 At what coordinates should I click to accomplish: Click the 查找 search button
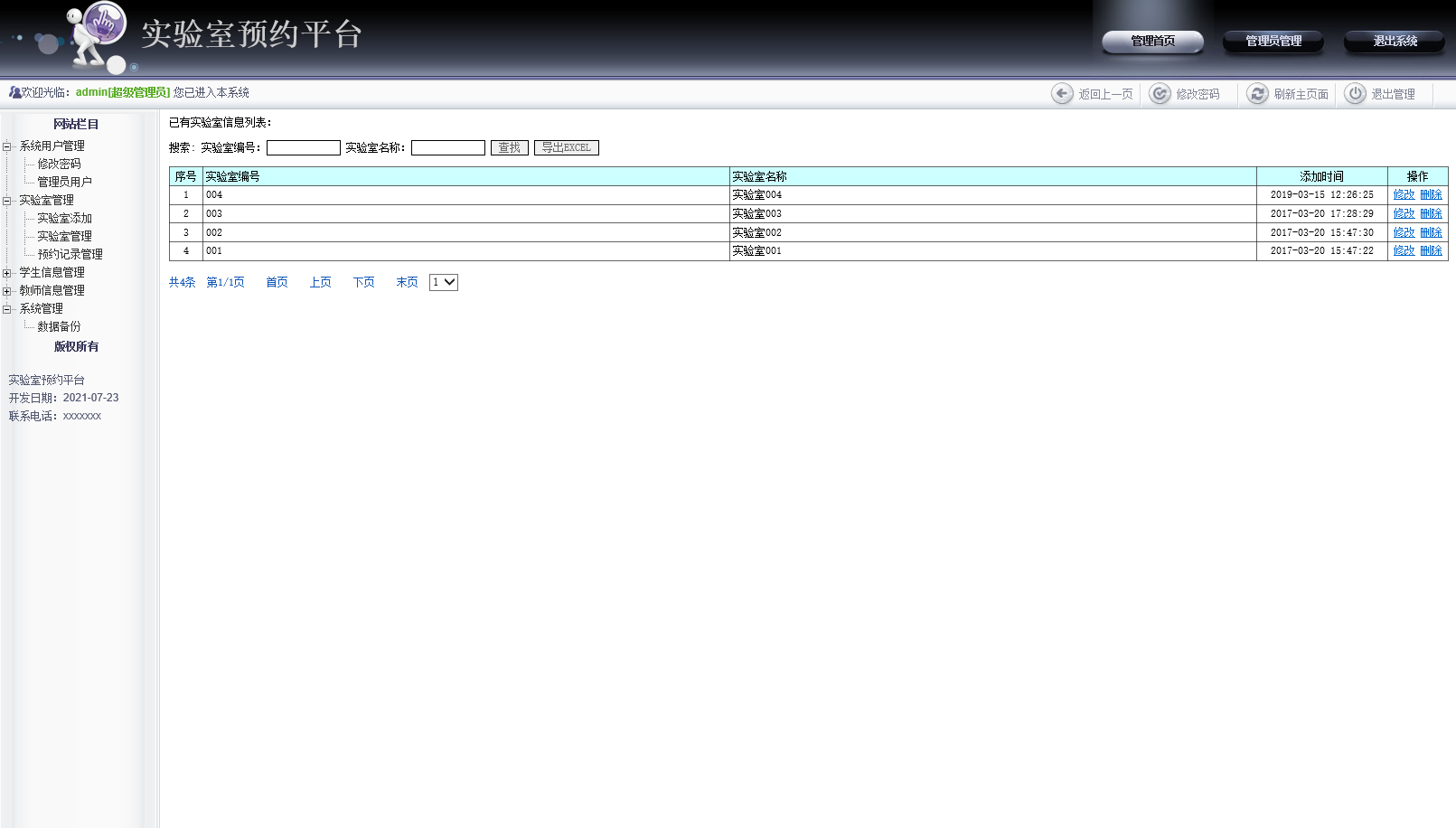(x=510, y=147)
